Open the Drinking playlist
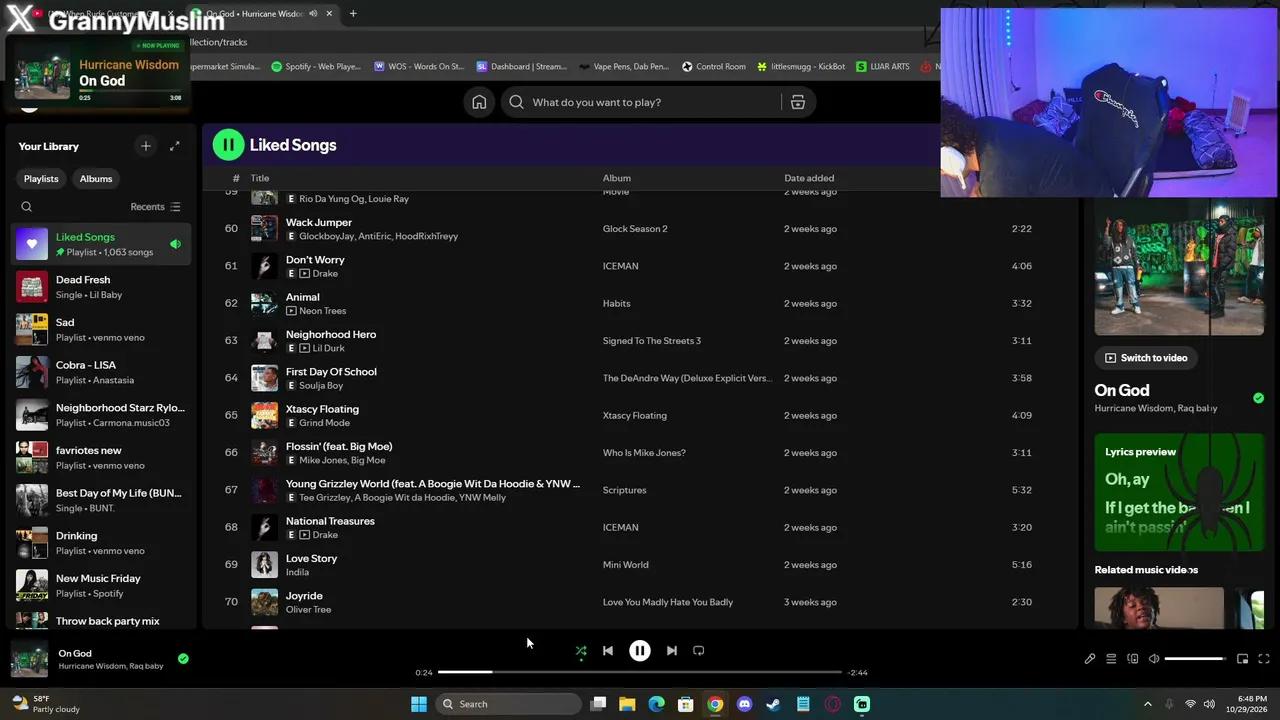1280x720 pixels. pyautogui.click(x=100, y=543)
